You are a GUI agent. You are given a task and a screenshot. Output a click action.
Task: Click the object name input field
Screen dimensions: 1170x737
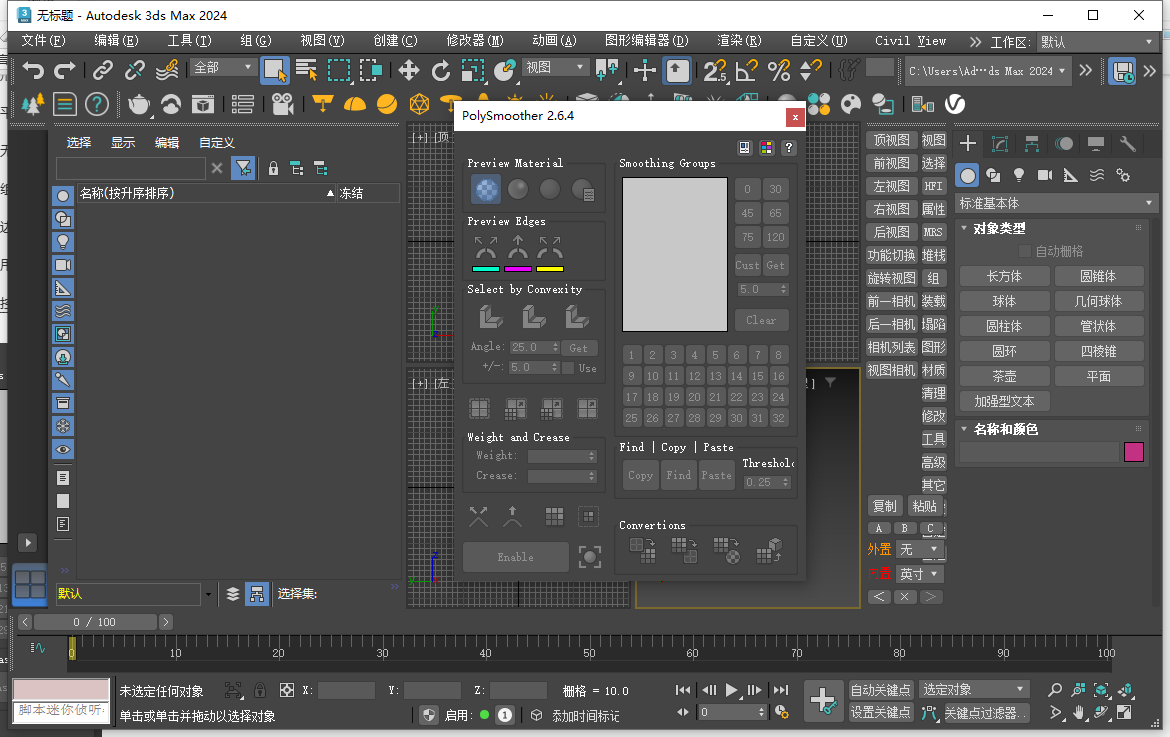click(x=1039, y=452)
